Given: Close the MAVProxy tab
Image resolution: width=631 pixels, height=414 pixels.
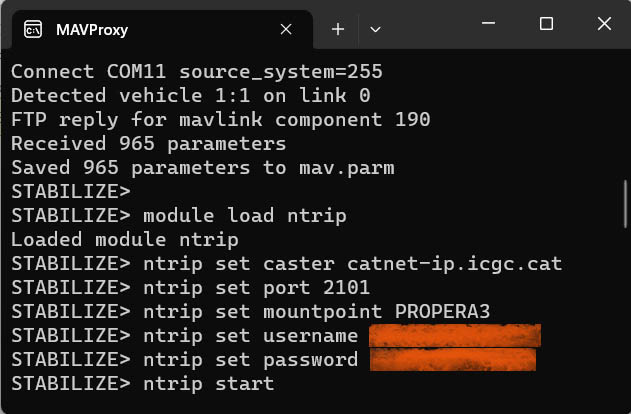Looking at the screenshot, I should click(x=287, y=29).
